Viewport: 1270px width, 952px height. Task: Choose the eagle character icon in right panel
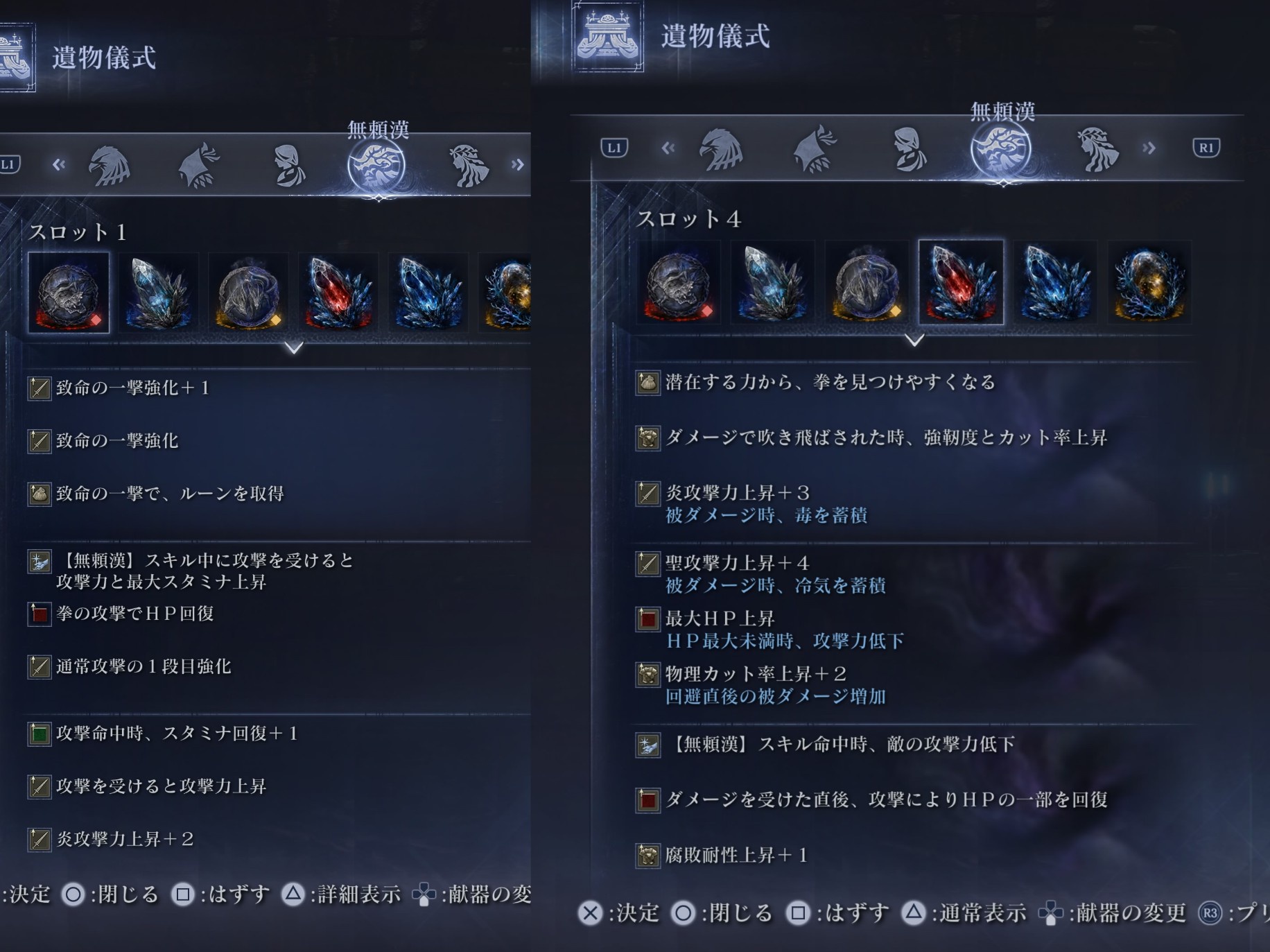721,149
